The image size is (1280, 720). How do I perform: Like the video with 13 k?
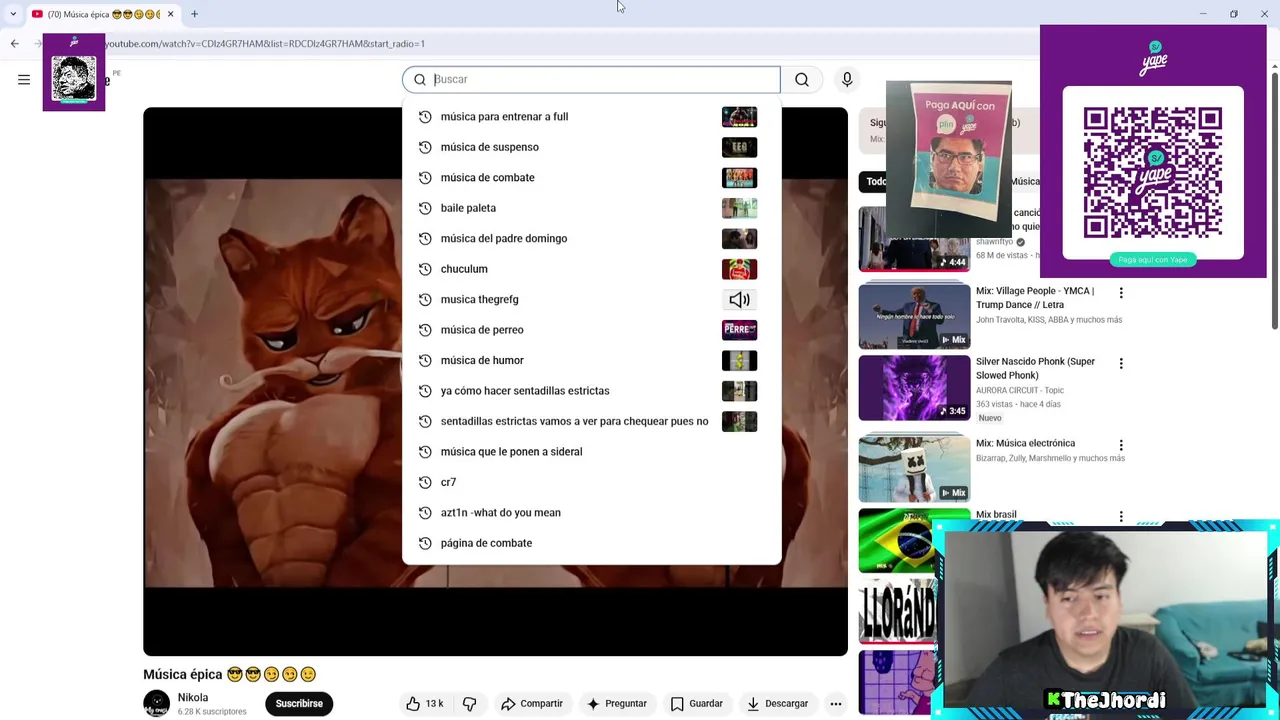(424, 704)
